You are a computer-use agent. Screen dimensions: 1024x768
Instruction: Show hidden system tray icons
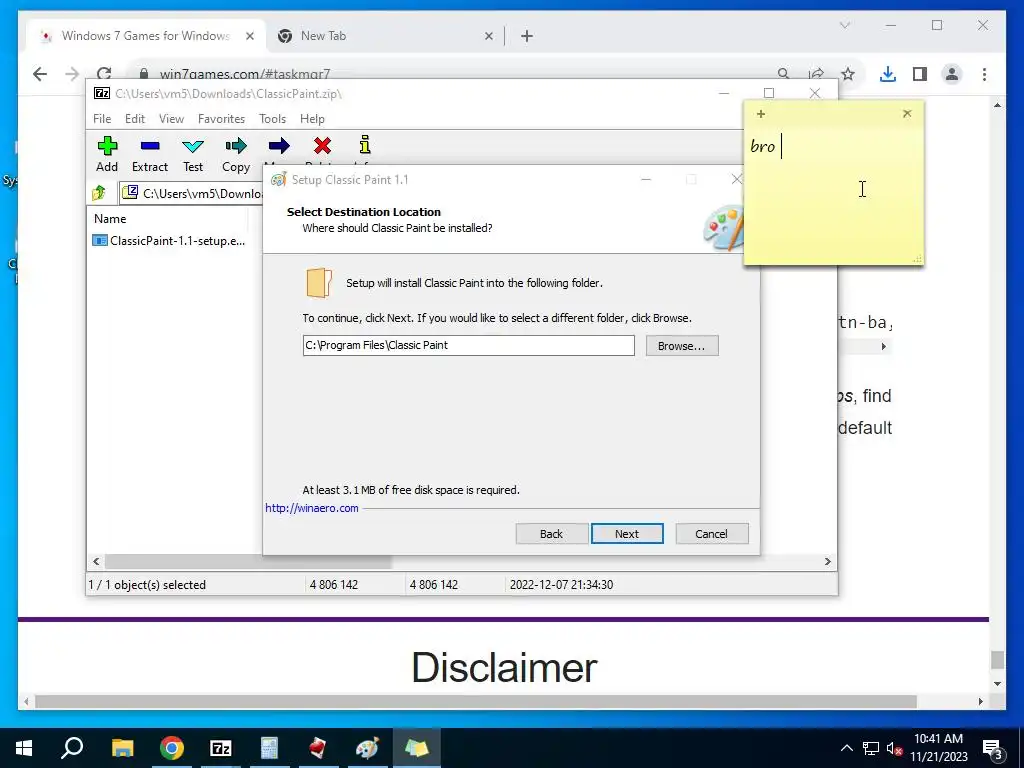pyautogui.click(x=846, y=748)
